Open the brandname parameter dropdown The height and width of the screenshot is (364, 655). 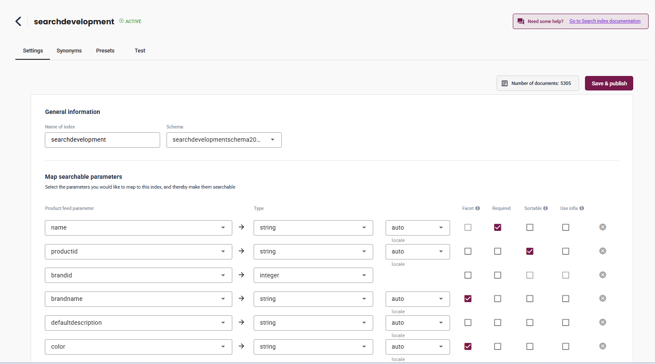(x=138, y=299)
